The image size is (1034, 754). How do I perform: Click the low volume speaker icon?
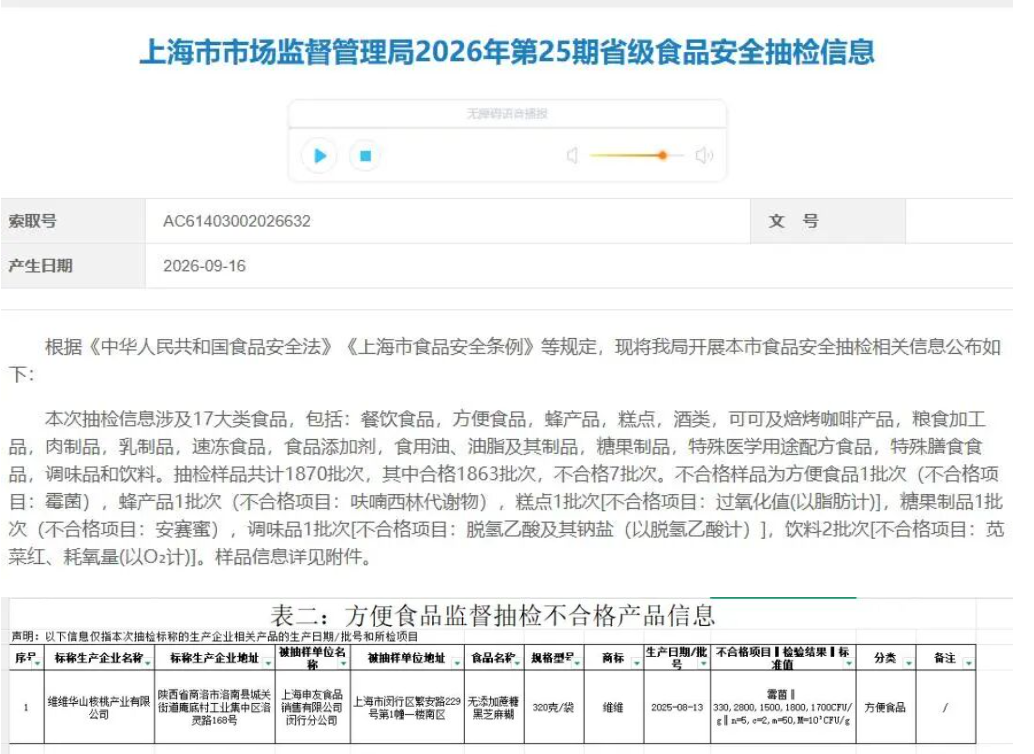pos(572,156)
